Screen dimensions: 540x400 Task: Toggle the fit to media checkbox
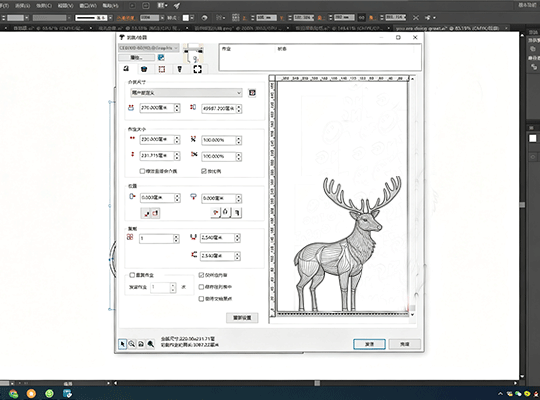142,171
